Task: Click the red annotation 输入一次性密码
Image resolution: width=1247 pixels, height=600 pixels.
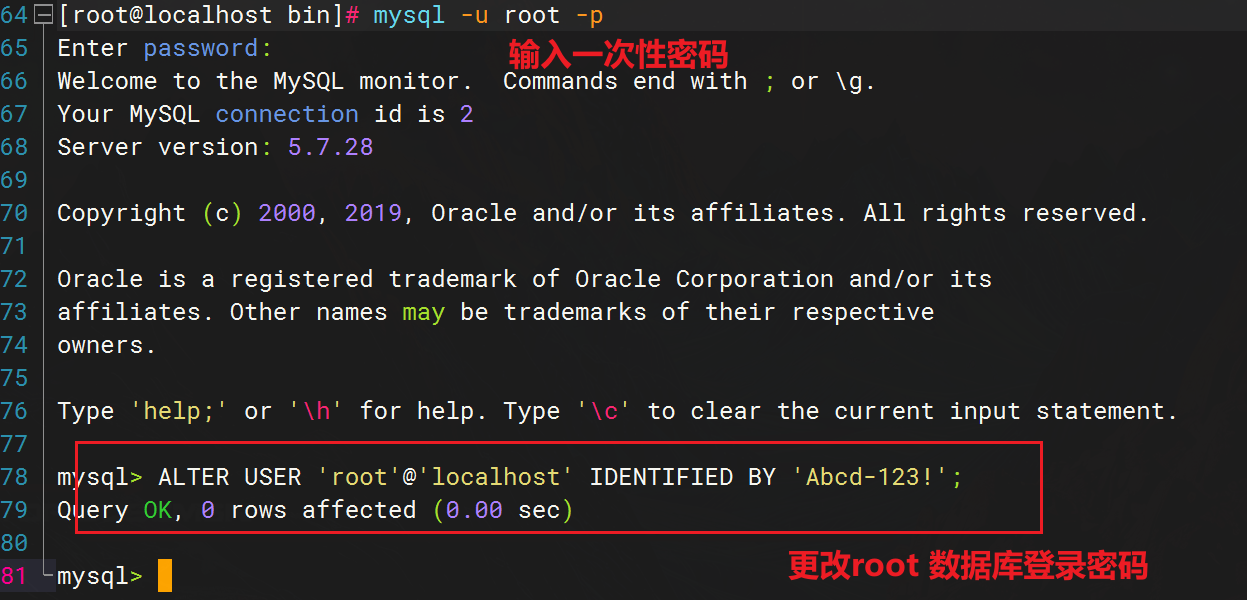Action: pos(618,52)
